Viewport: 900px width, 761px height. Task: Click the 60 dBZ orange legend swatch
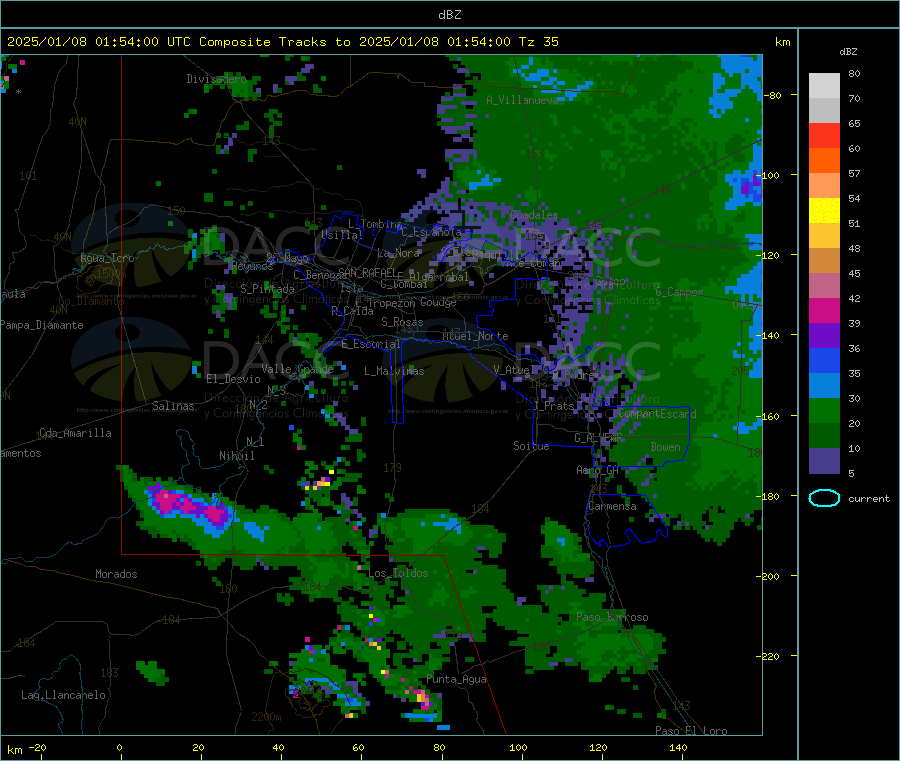(x=824, y=161)
